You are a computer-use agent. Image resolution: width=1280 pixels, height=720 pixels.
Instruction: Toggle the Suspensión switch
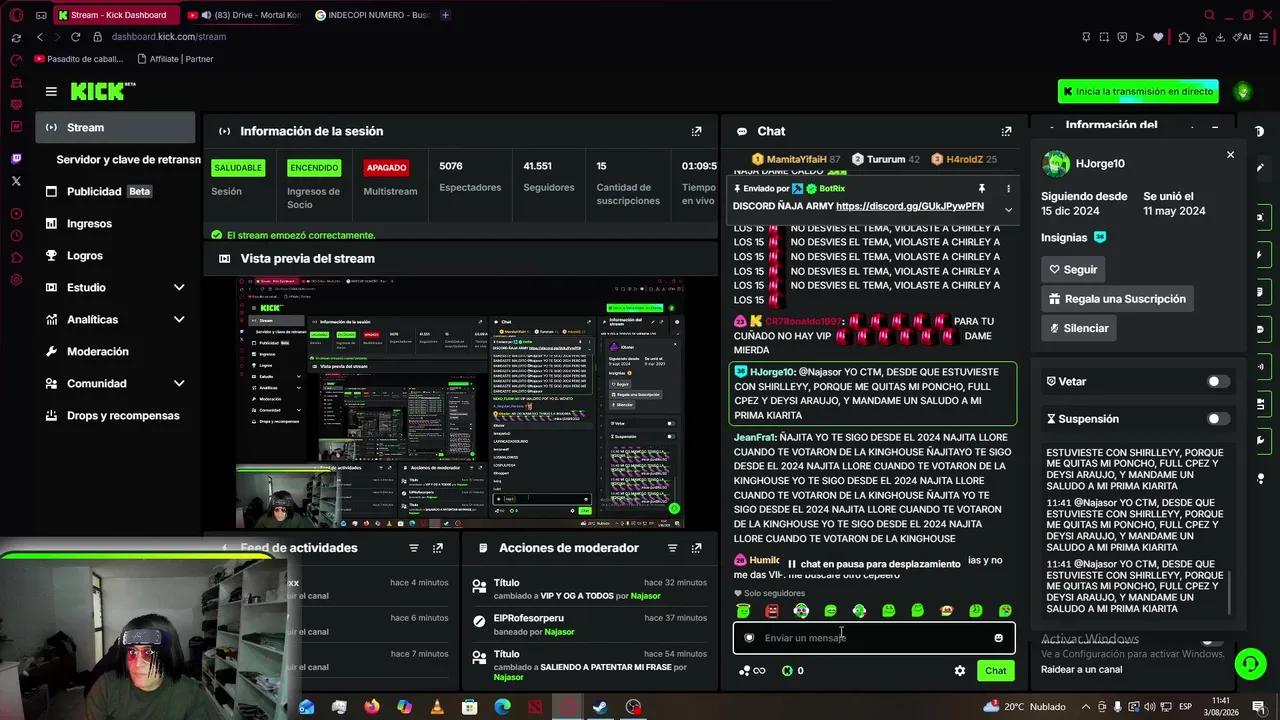[x=1218, y=419]
